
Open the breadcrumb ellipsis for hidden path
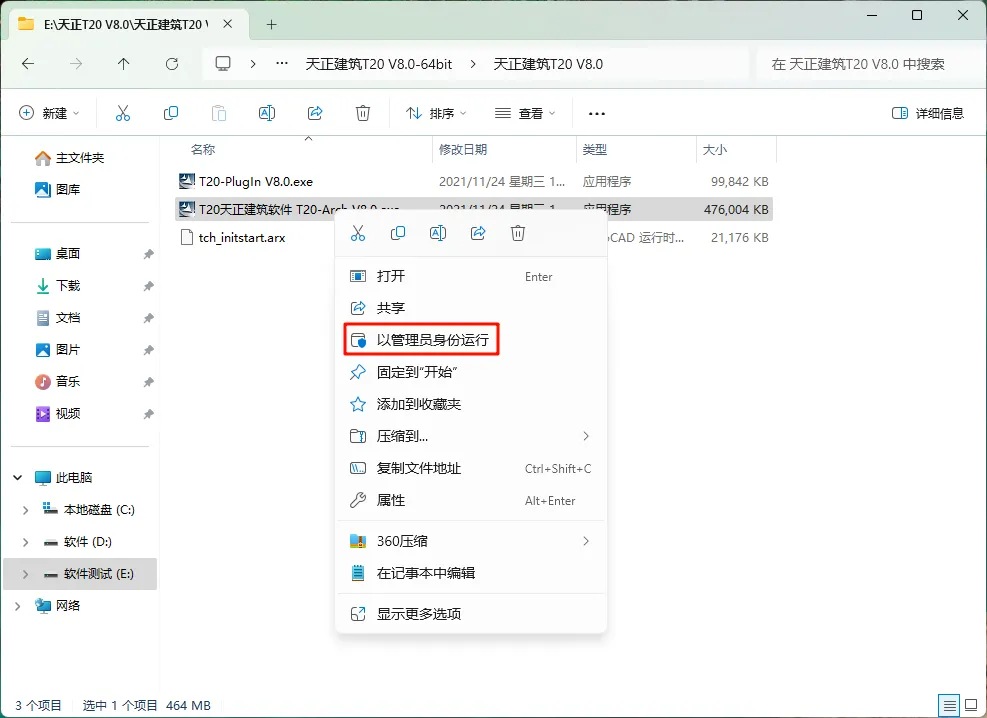[x=282, y=64]
